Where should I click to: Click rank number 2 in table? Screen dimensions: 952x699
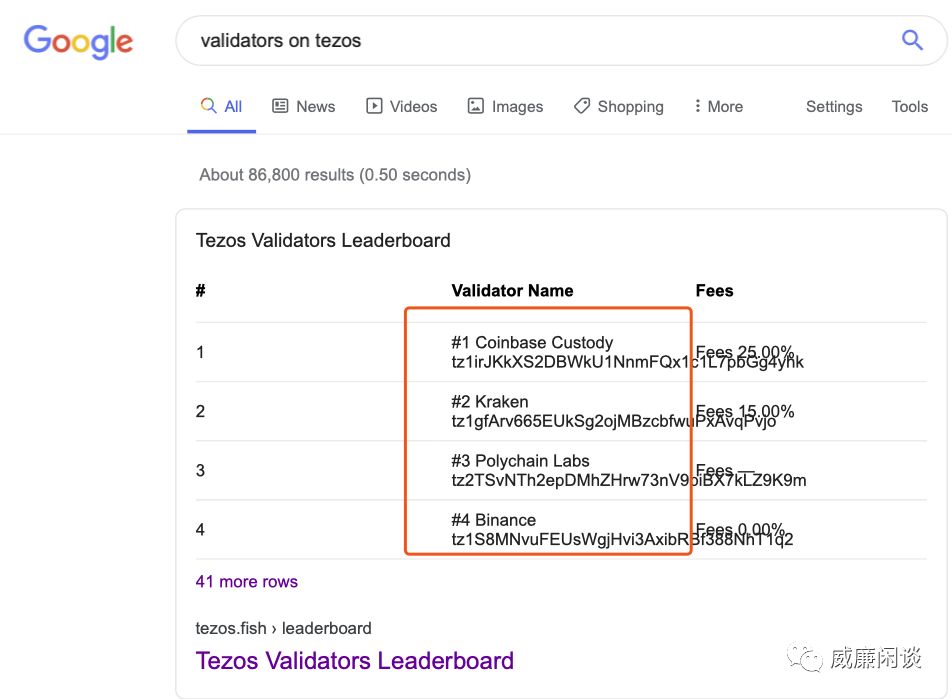tap(200, 411)
